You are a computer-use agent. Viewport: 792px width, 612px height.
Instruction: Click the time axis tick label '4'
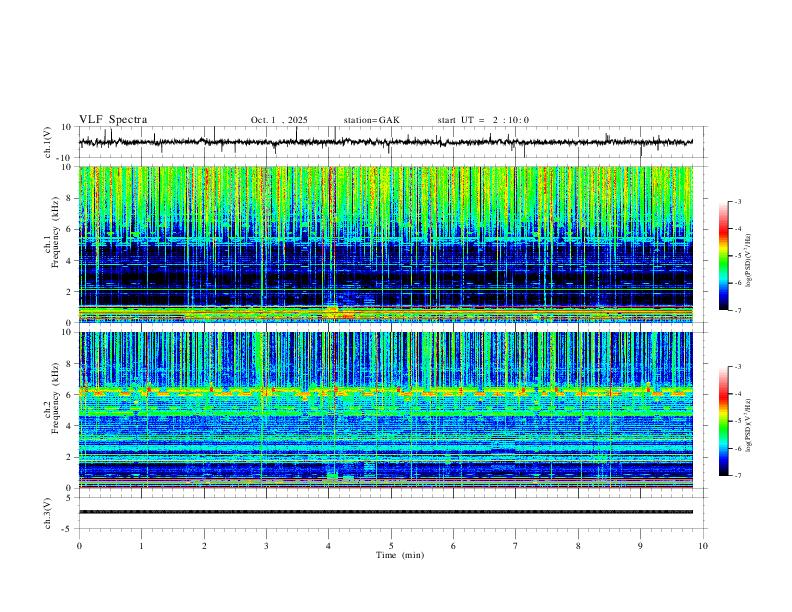coord(328,546)
